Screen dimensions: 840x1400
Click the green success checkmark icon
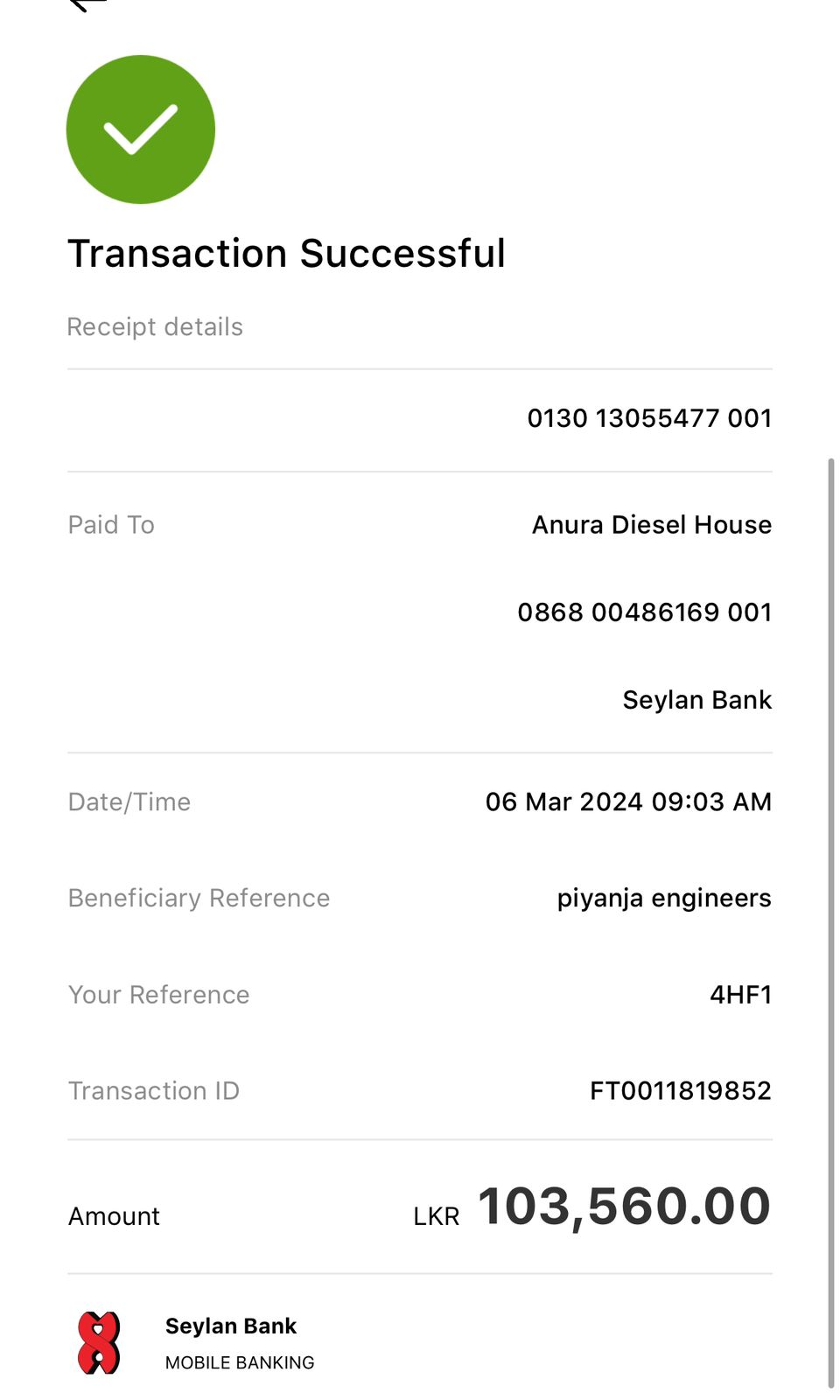[141, 129]
